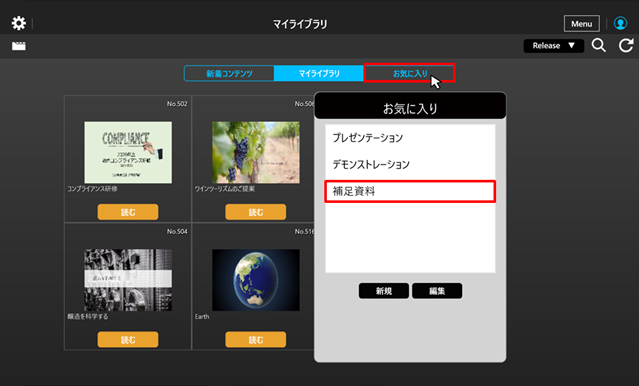Open settings via the gear icon
The height and width of the screenshot is (386, 639).
pos(19,23)
